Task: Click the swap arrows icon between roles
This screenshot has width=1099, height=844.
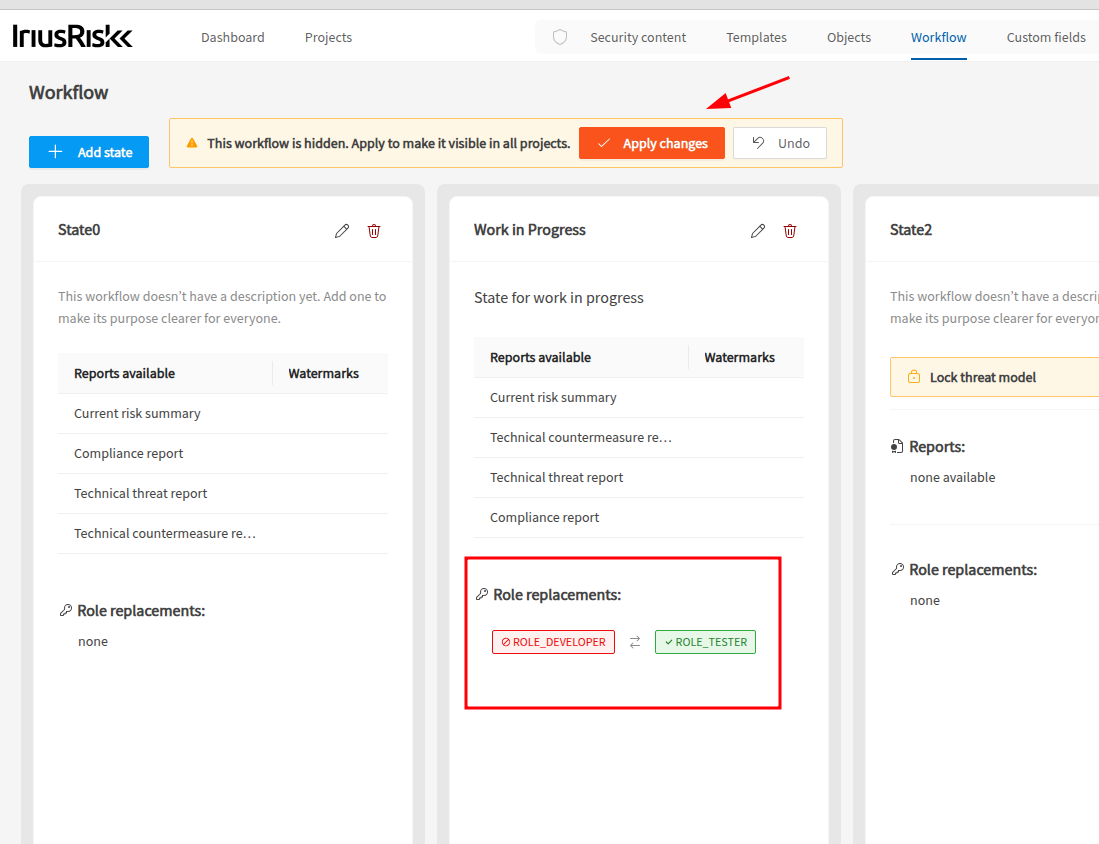Action: click(x=635, y=642)
